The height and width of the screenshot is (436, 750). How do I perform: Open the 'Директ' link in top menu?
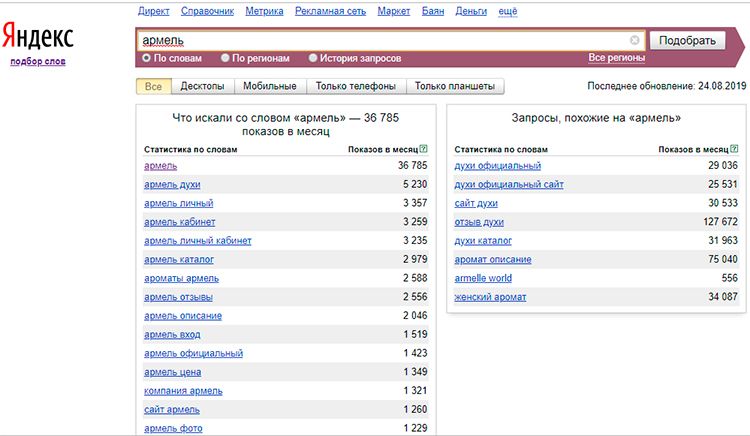click(x=154, y=11)
